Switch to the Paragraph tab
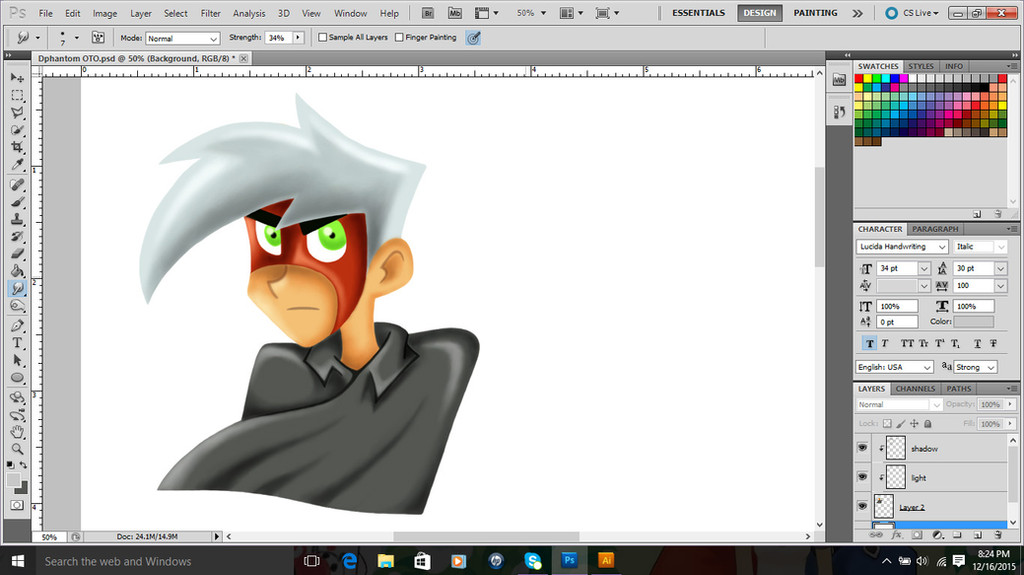Image resolution: width=1024 pixels, height=575 pixels. point(935,229)
